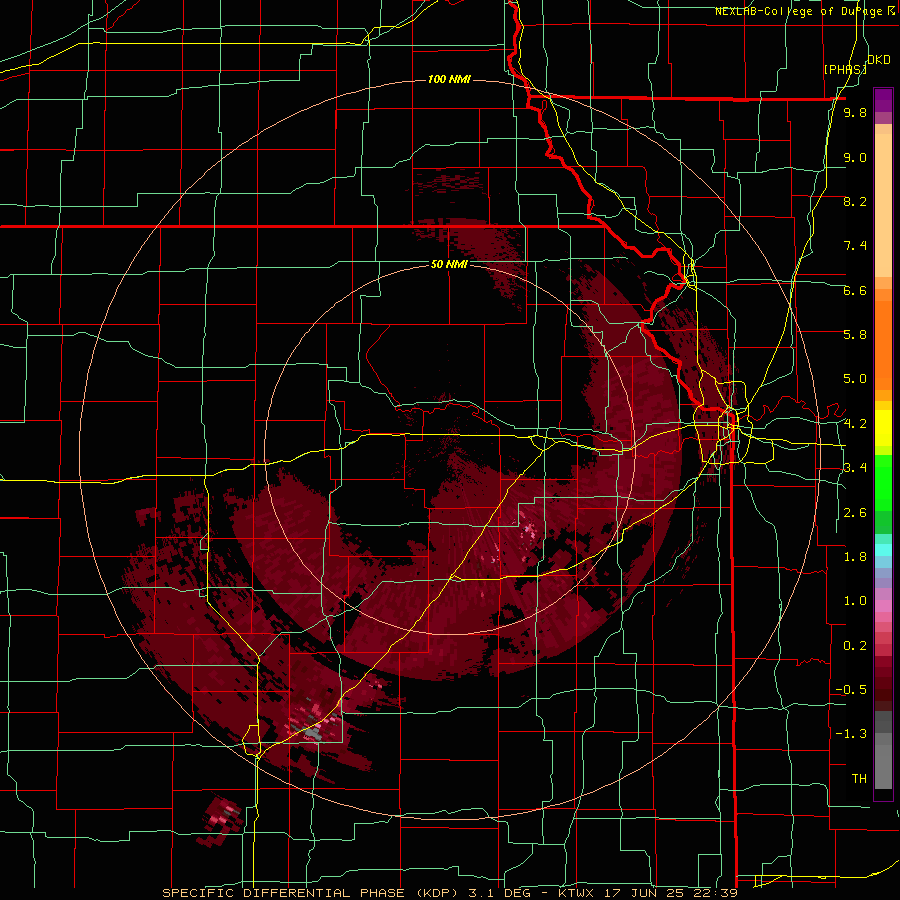The height and width of the screenshot is (900, 900).
Task: Click the -0.5 scale value
Action: (851, 690)
